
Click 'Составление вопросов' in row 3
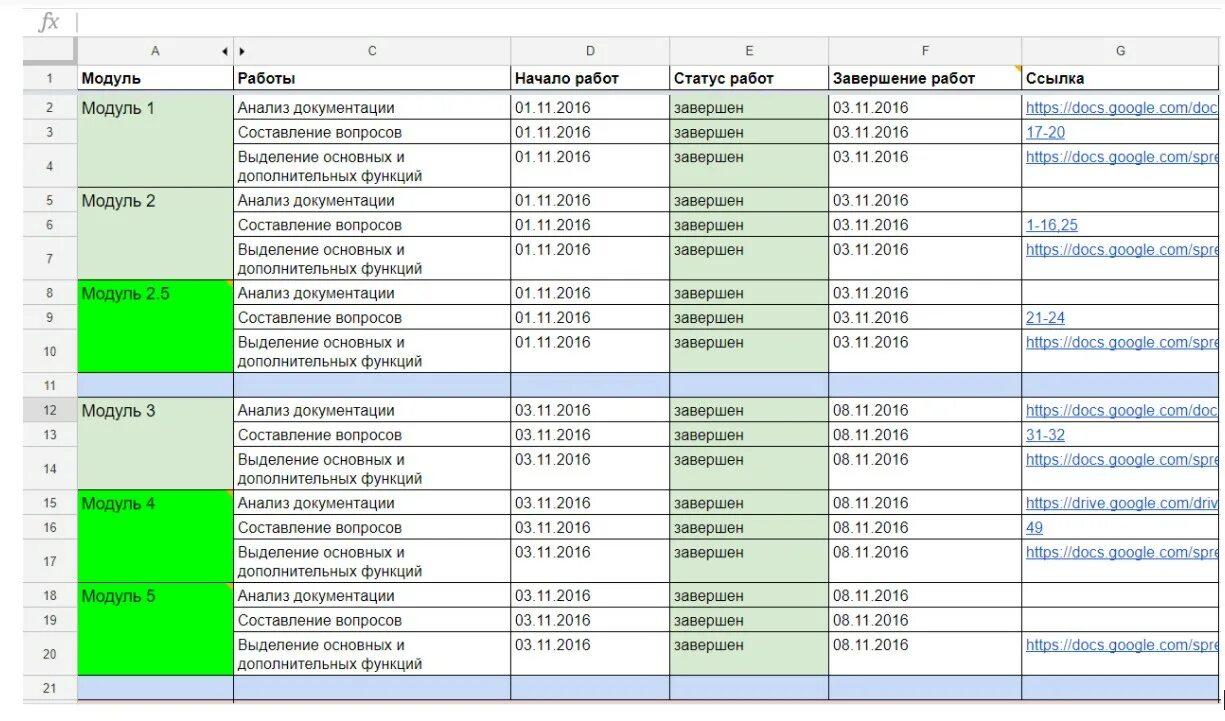click(320, 132)
